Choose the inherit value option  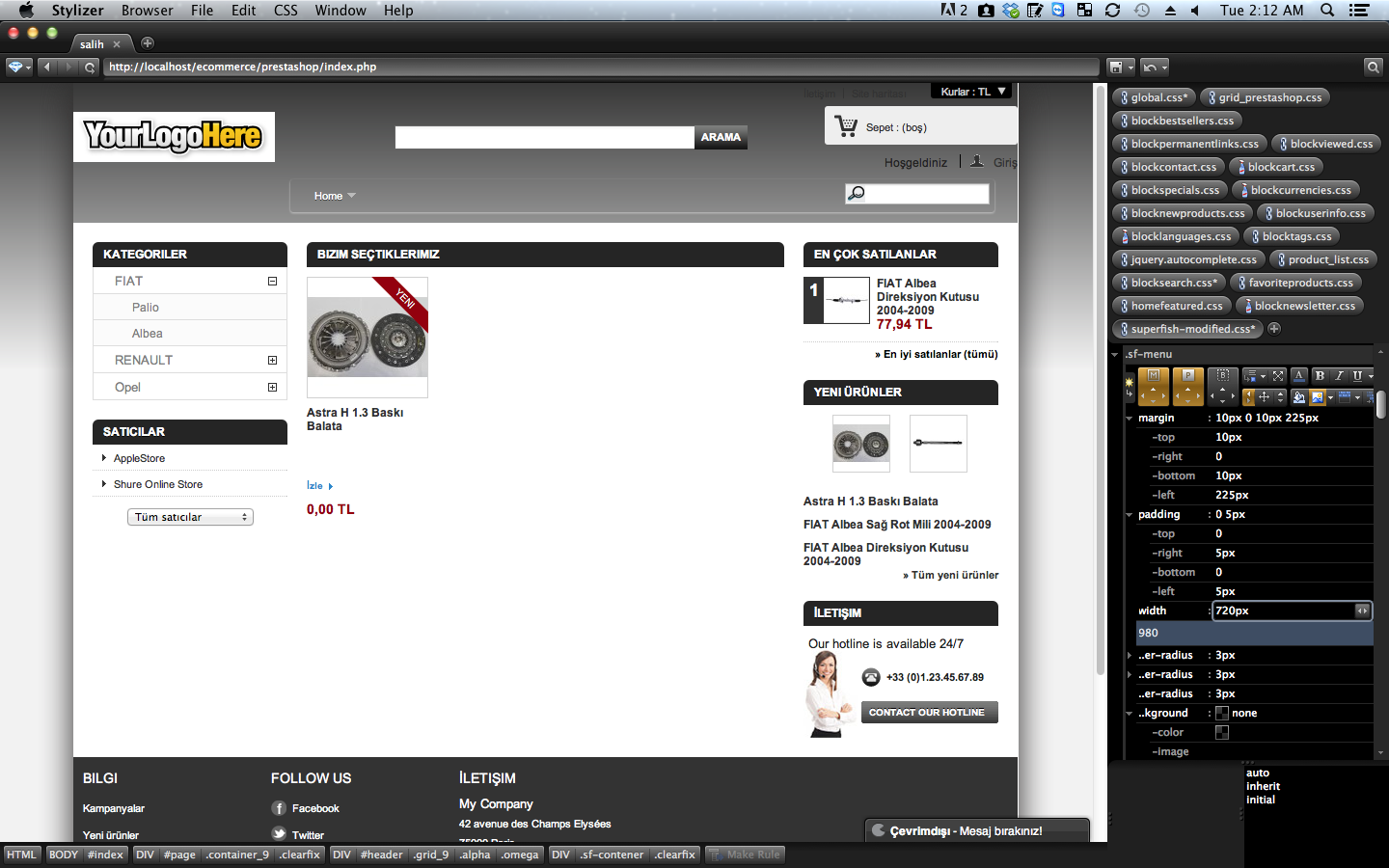click(1263, 786)
